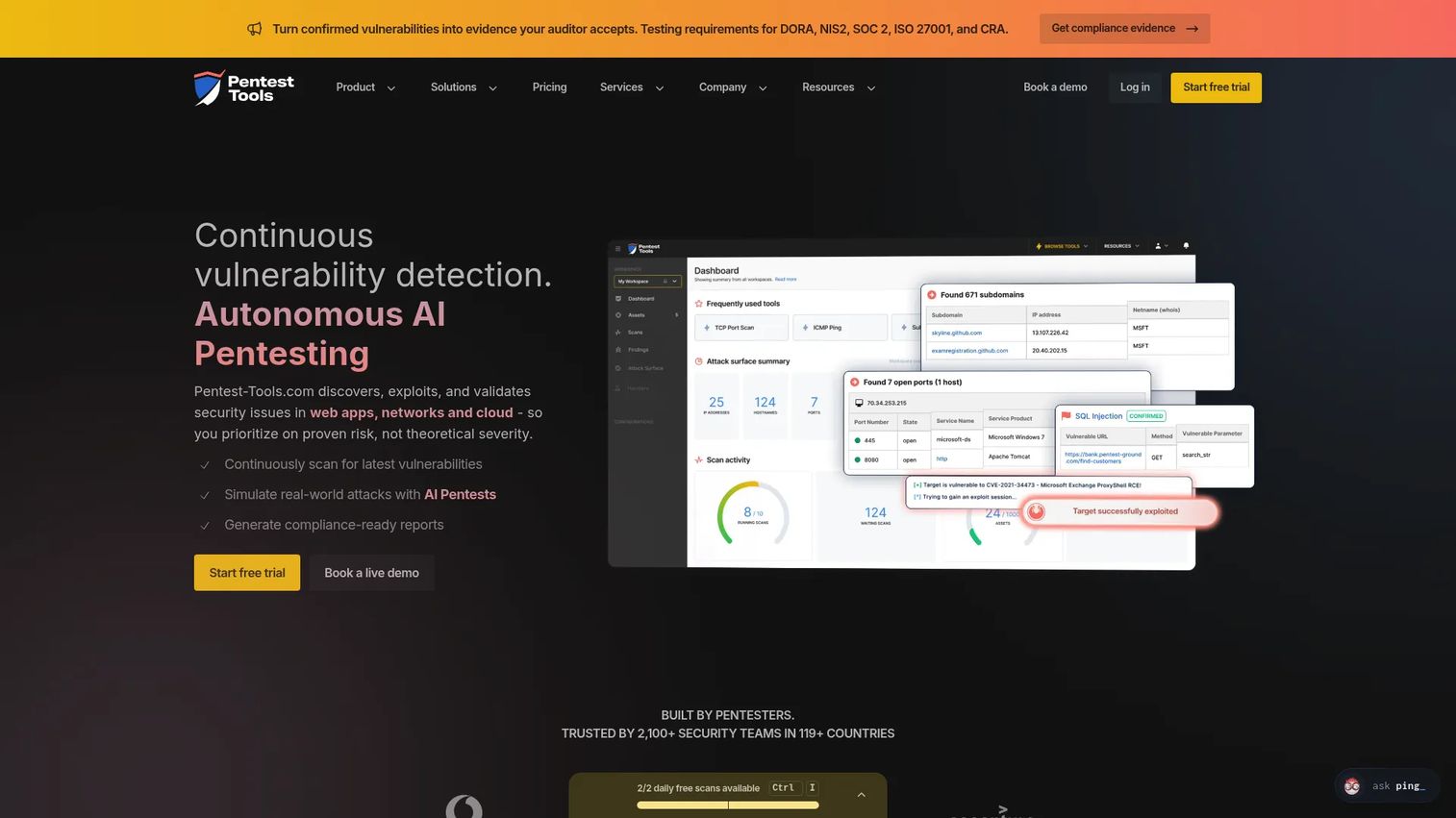Click the skyline.github.com subdomain link
This screenshot has height=818, width=1456.
957,333
